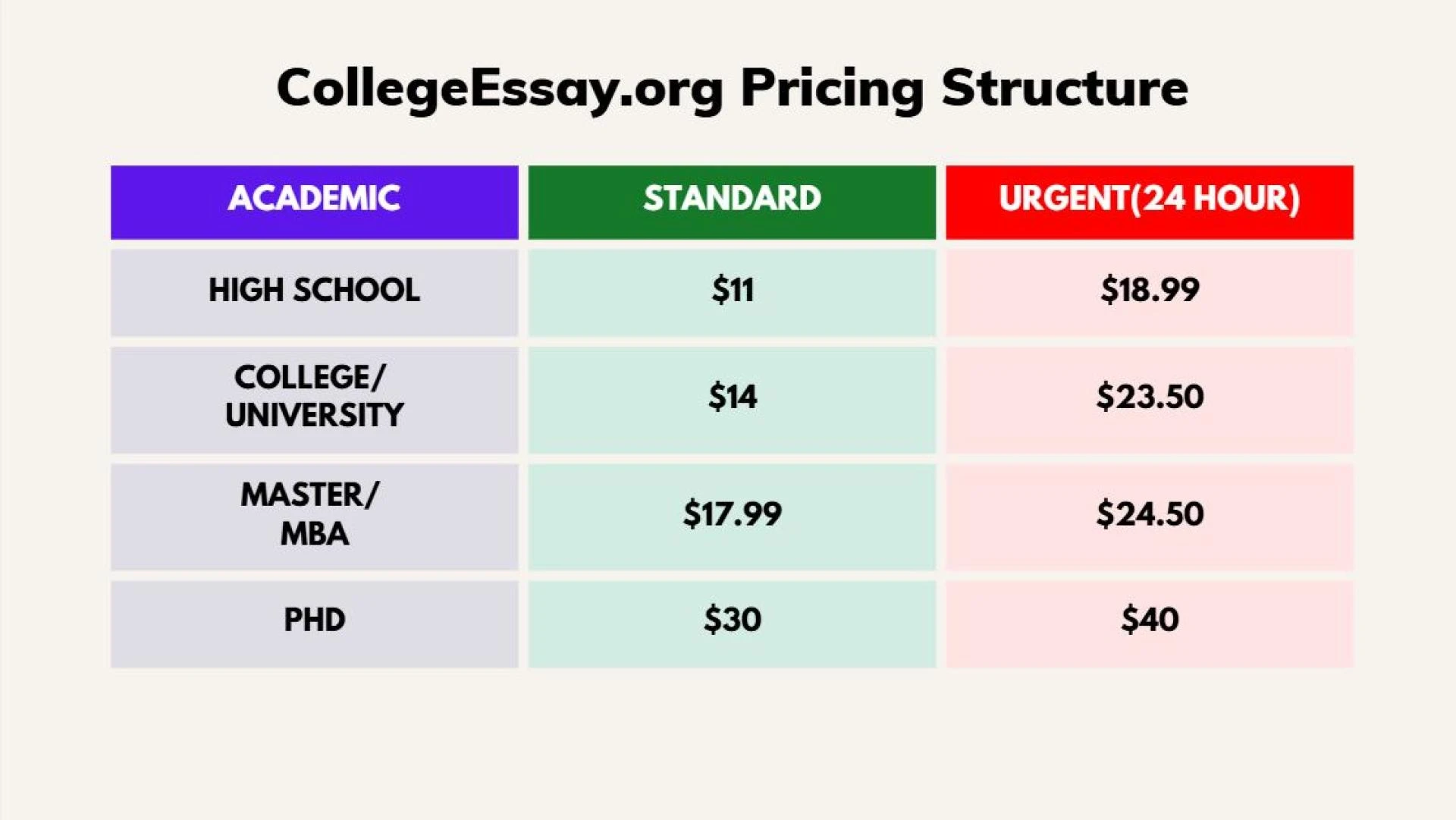
Task: Click the word MBA in the row label
Action: 315,533
